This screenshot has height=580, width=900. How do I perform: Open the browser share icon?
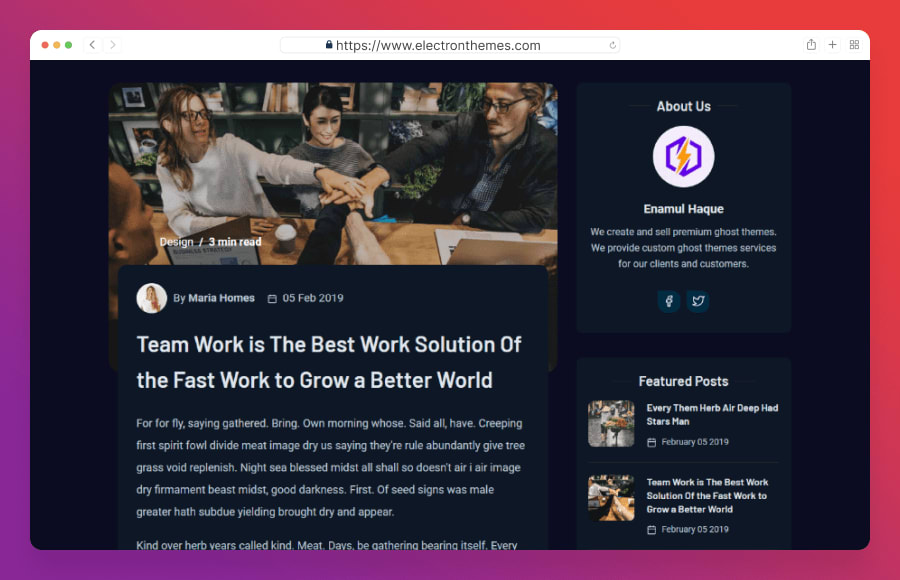coord(811,45)
